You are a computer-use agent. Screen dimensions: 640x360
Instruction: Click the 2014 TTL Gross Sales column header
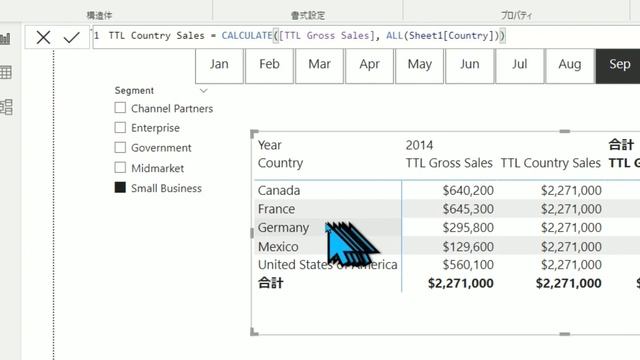click(x=449, y=163)
